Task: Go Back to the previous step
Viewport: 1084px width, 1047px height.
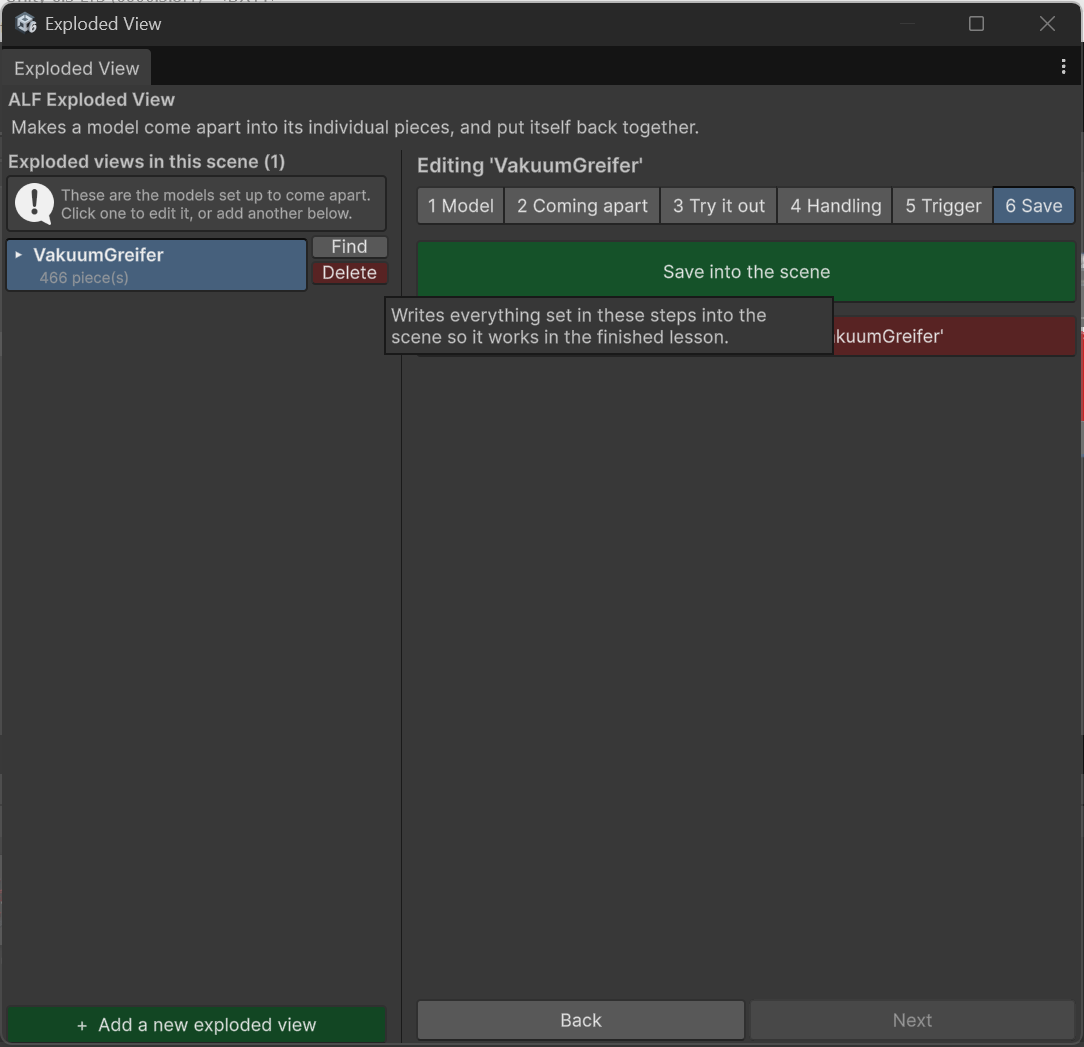Action: click(x=581, y=1020)
